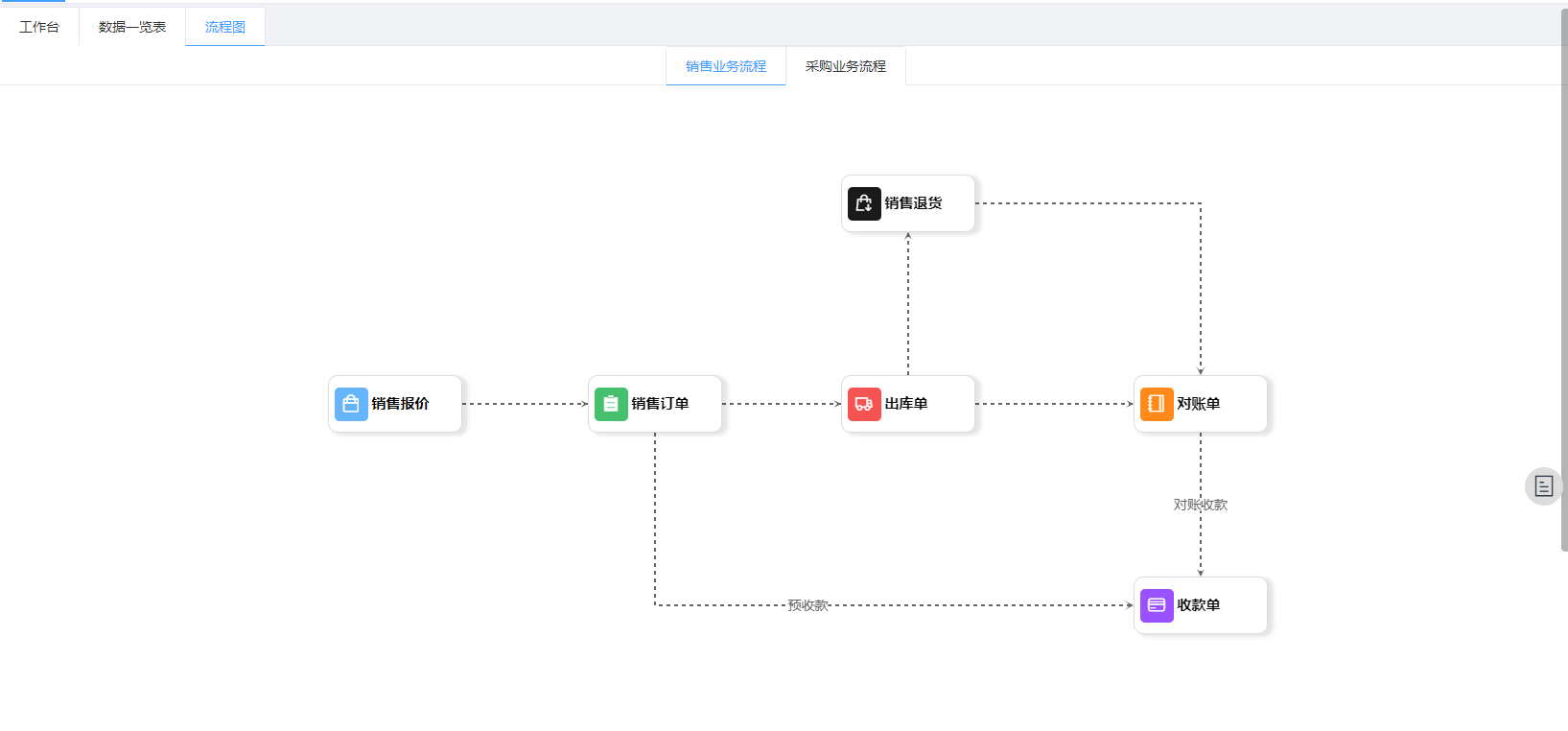The width and height of the screenshot is (1568, 731).
Task: Switch to the 采购业务流程 tab
Action: coord(846,66)
